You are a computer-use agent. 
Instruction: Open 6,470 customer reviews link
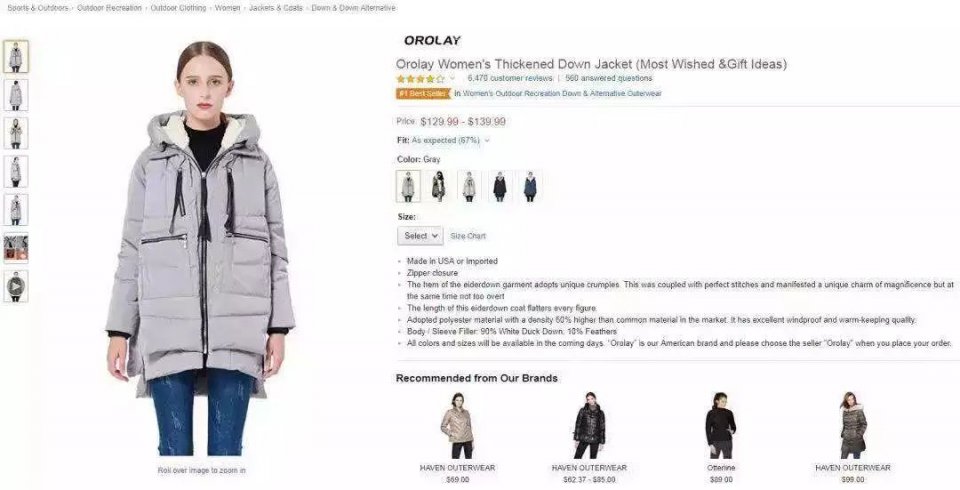pyautogui.click(x=509, y=78)
